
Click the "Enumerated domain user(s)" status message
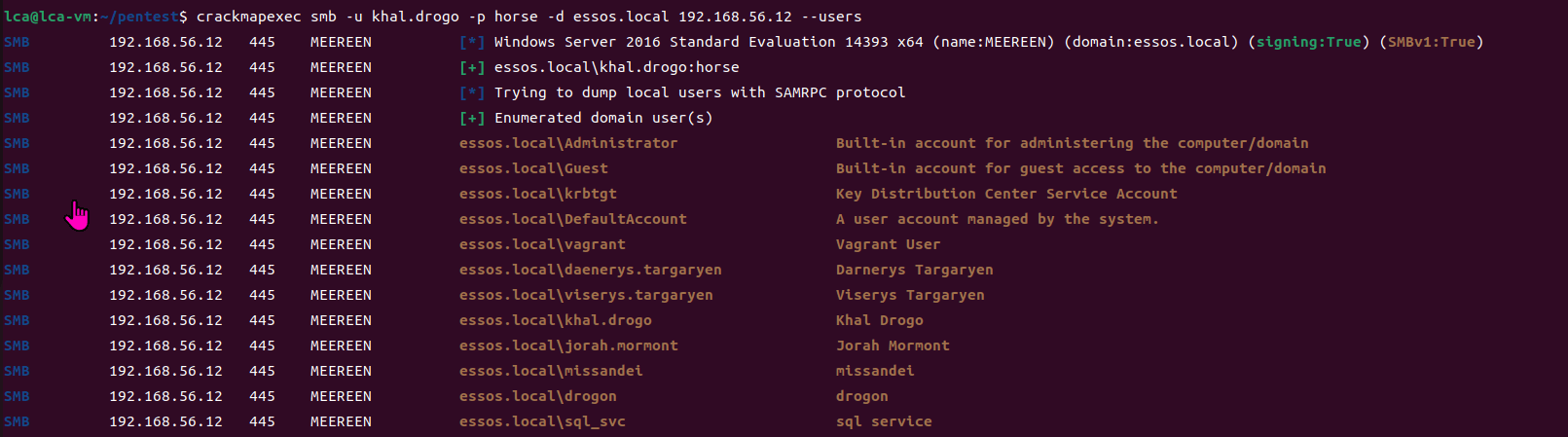(602, 118)
